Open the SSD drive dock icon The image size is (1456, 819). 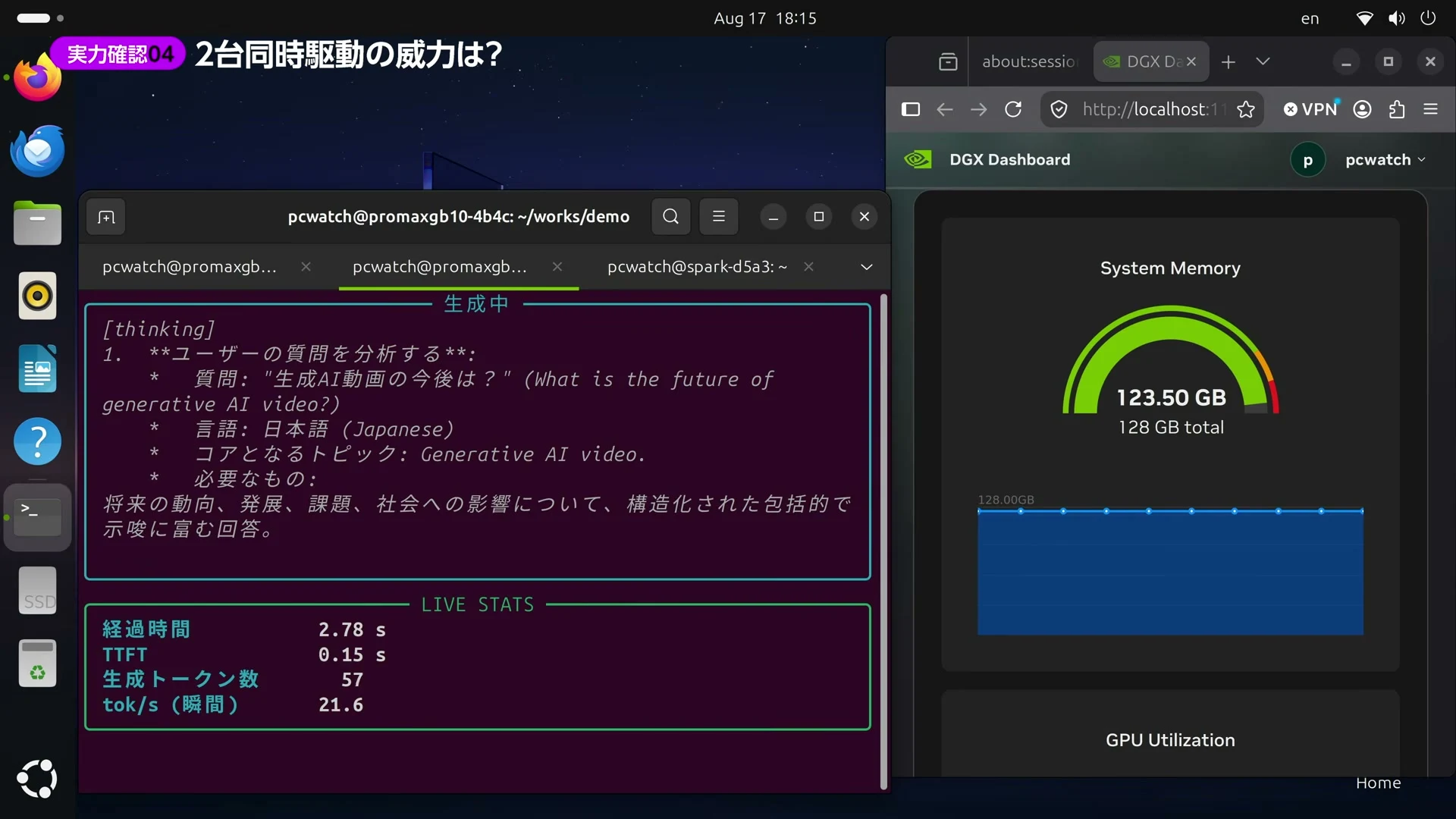[x=37, y=590]
